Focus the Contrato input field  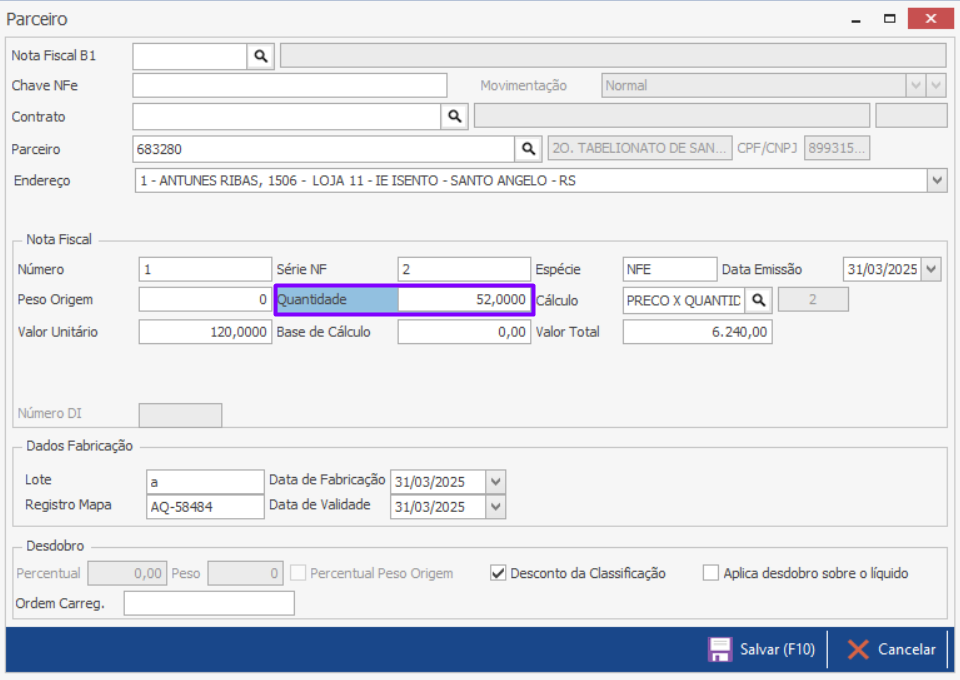287,116
